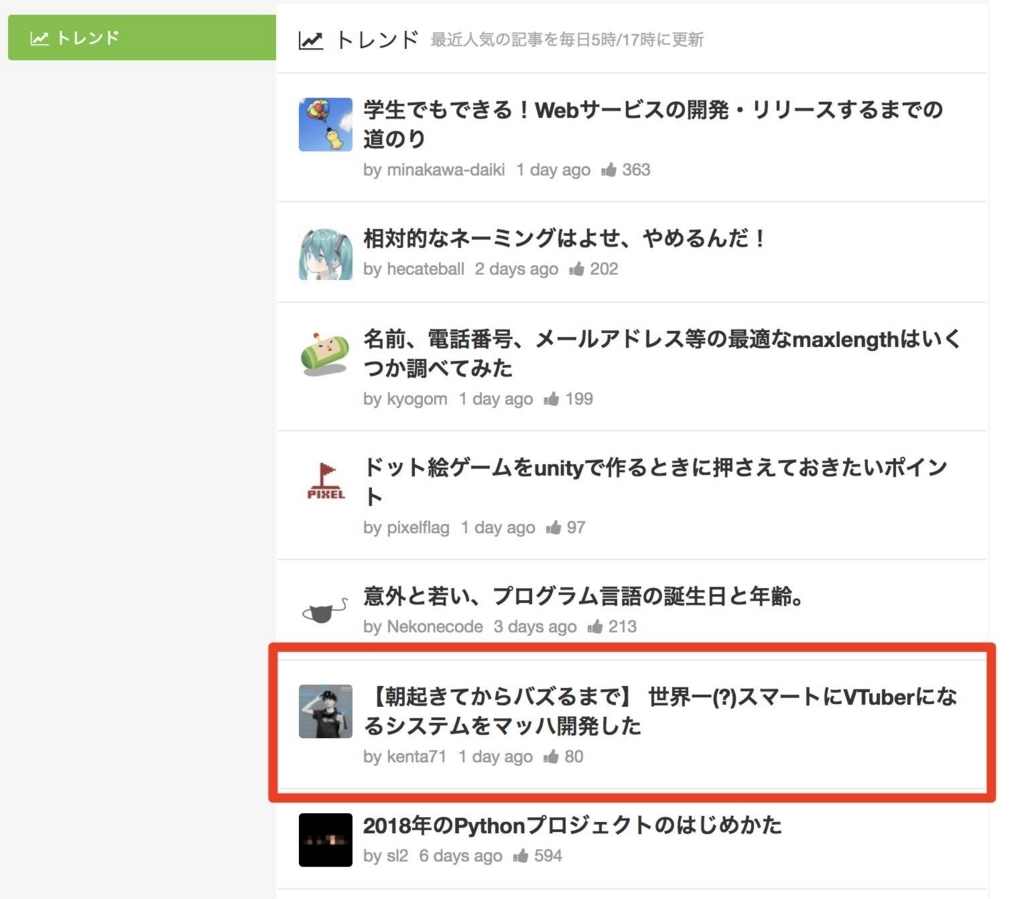The width and height of the screenshot is (1024, 899).
Task: Open the VTuber system マッハ開発 article
Action: coord(660,712)
